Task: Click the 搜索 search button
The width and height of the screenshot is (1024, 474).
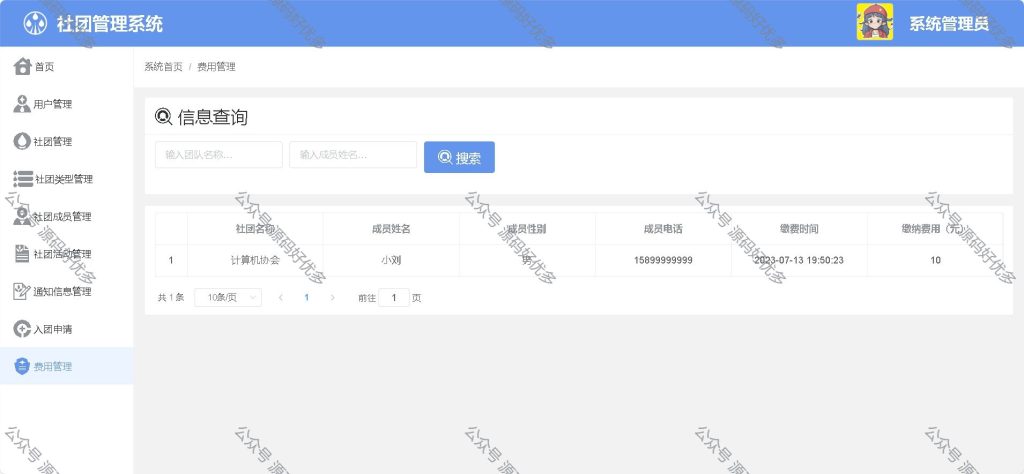Action: (x=459, y=157)
